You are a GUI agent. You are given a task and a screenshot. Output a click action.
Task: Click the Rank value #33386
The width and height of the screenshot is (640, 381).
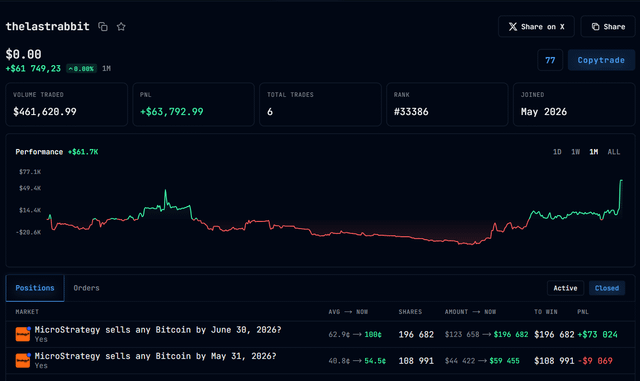point(411,111)
